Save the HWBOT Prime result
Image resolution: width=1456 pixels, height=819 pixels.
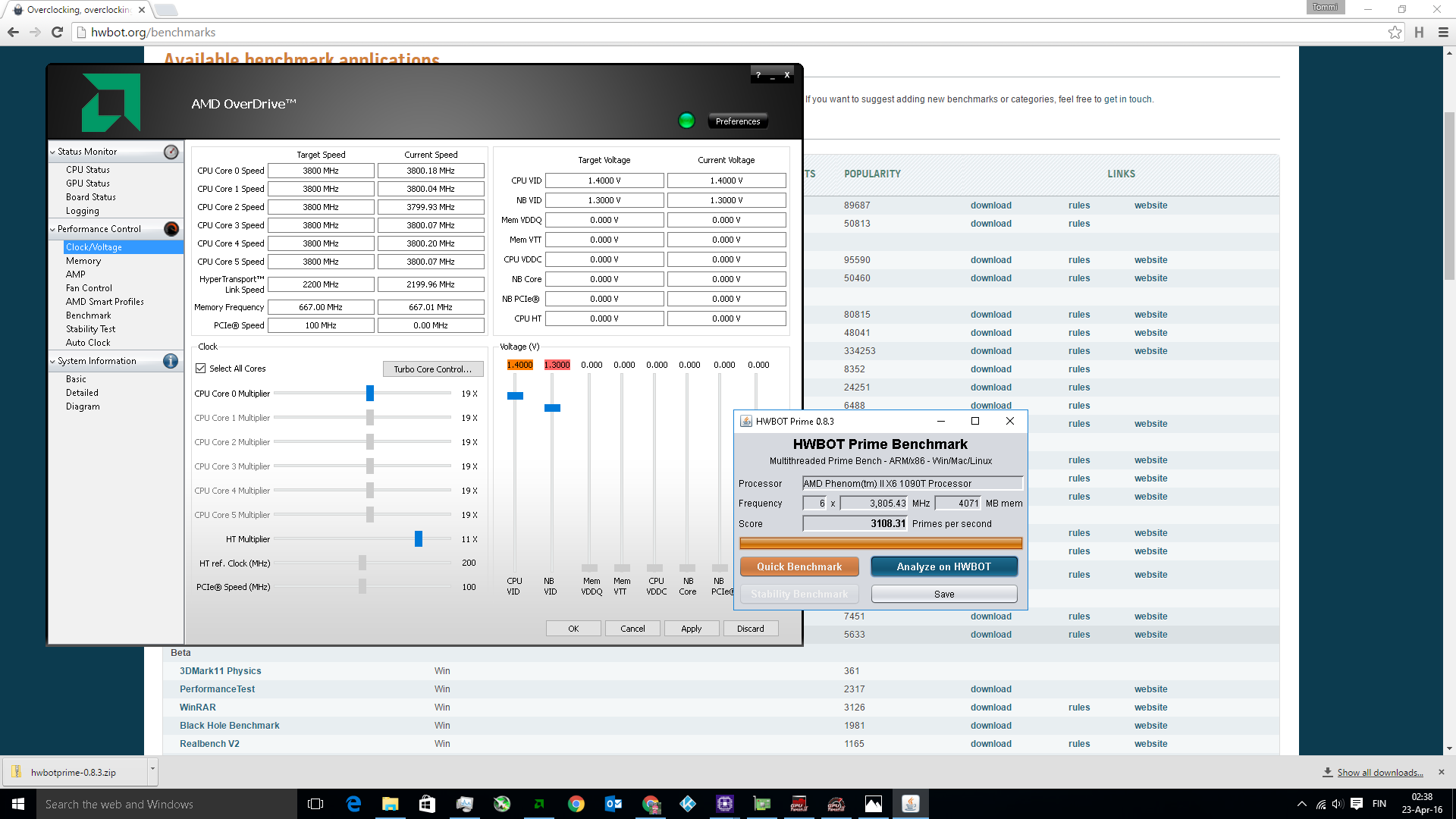pyautogui.click(x=944, y=594)
